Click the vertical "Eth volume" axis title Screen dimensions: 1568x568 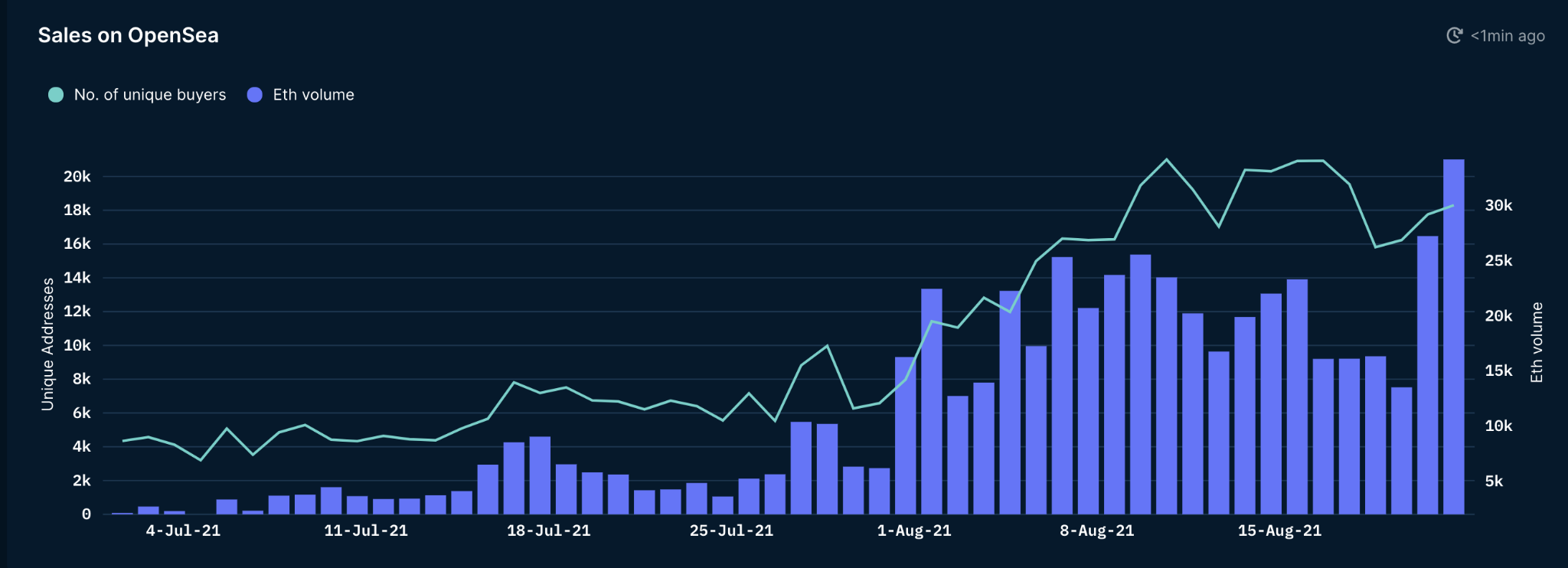click(x=1536, y=342)
